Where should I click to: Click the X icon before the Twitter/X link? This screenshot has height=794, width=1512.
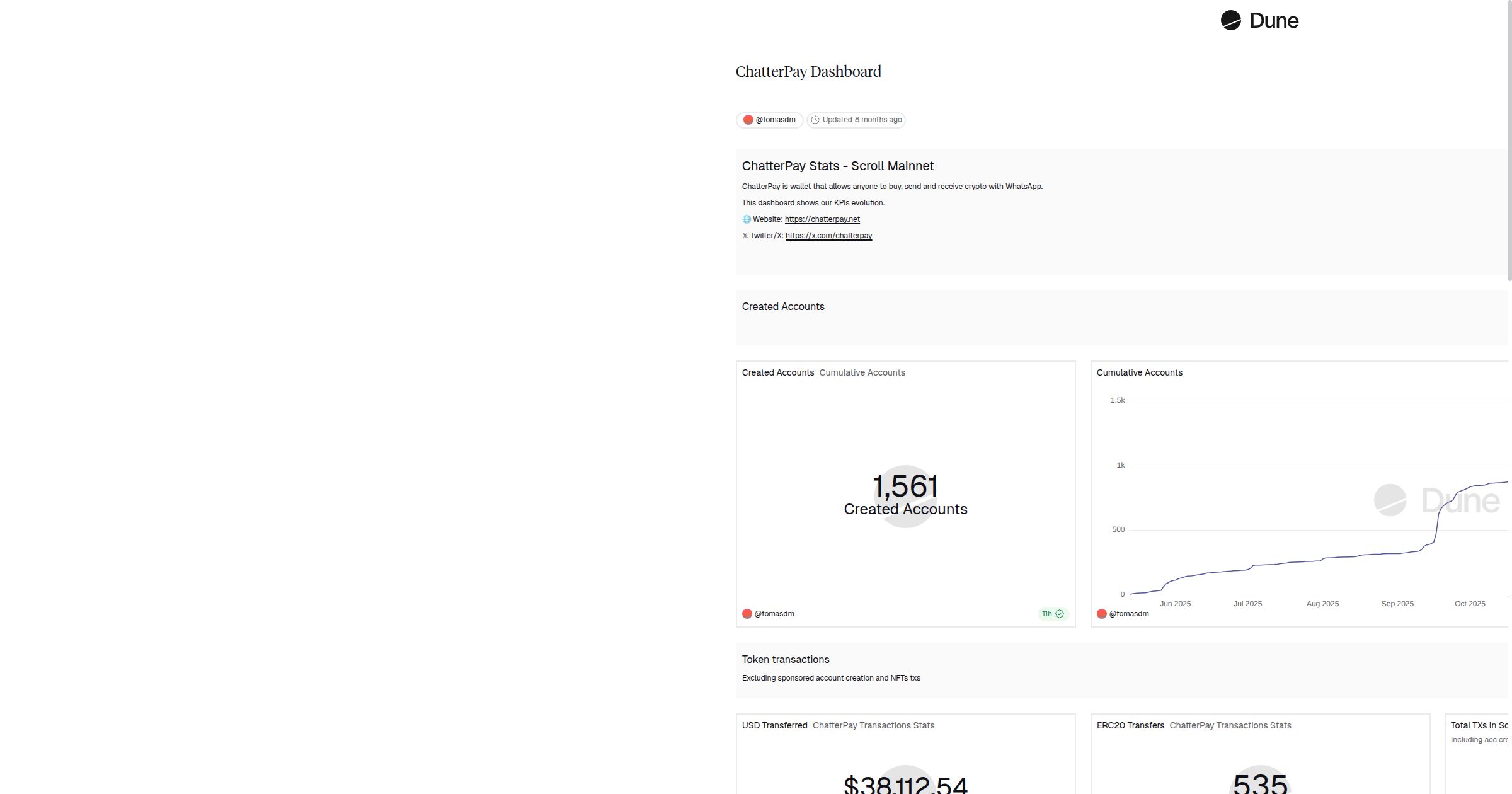(x=745, y=236)
